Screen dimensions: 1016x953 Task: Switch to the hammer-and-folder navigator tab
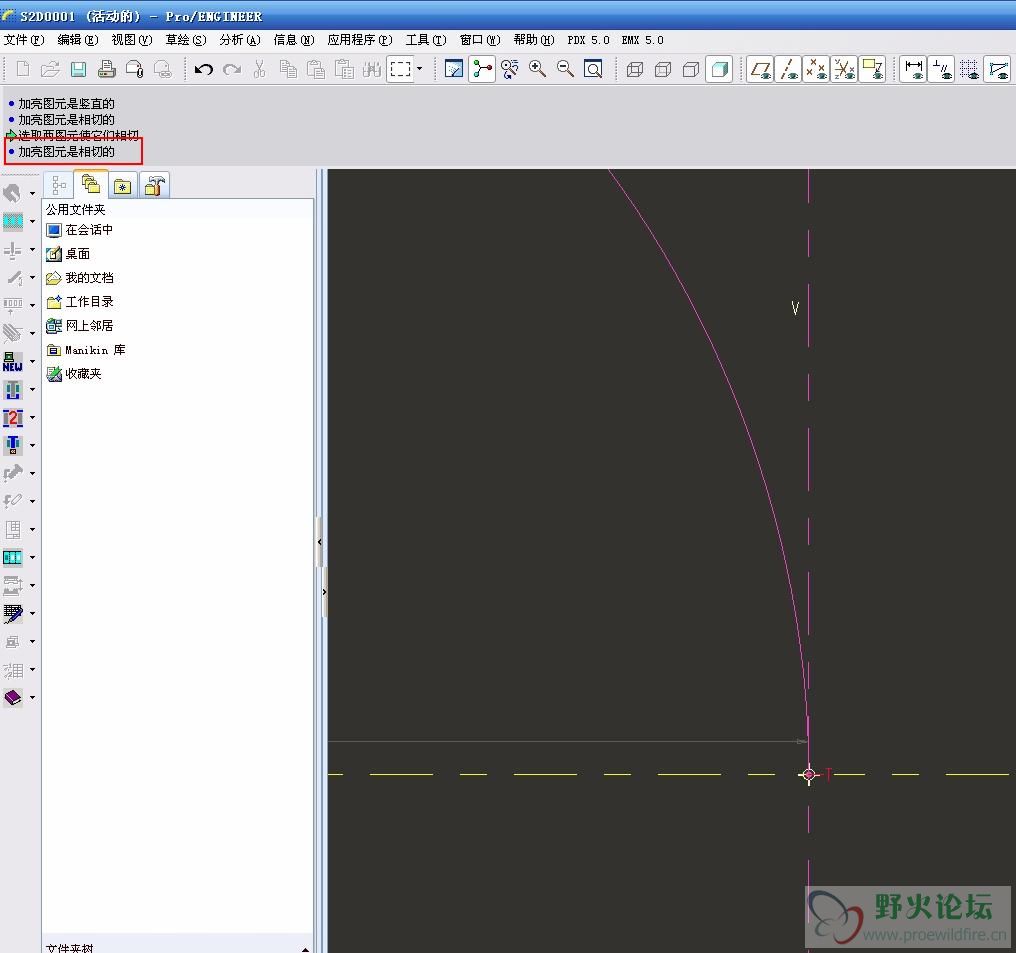154,186
